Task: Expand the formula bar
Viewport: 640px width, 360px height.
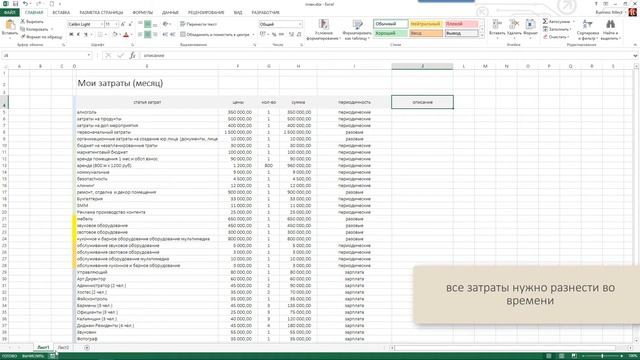Action: [x=636, y=55]
